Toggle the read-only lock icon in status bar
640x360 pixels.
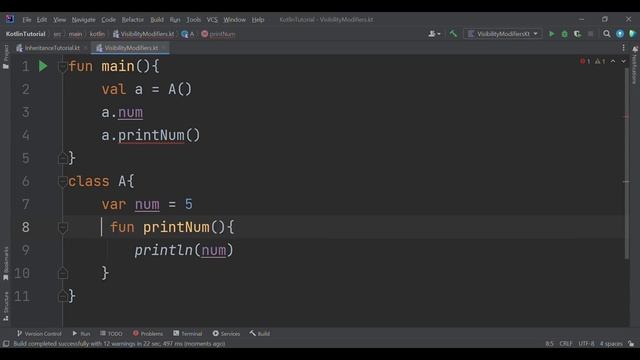point(631,344)
